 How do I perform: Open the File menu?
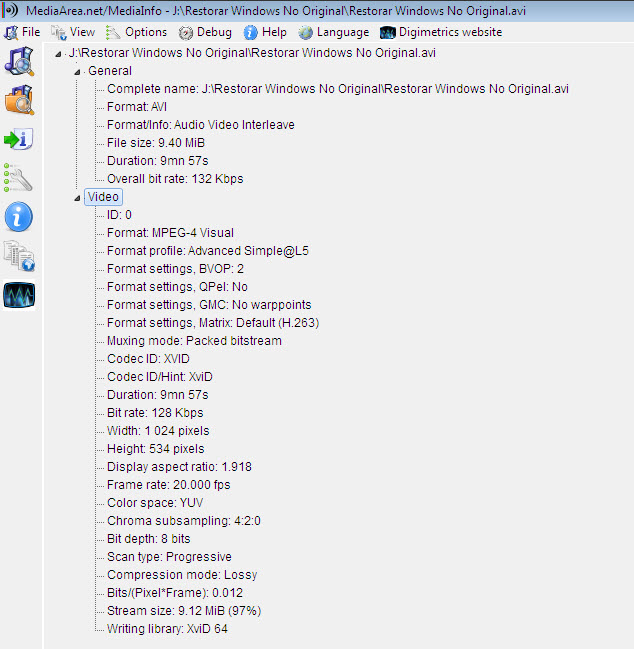[31, 32]
